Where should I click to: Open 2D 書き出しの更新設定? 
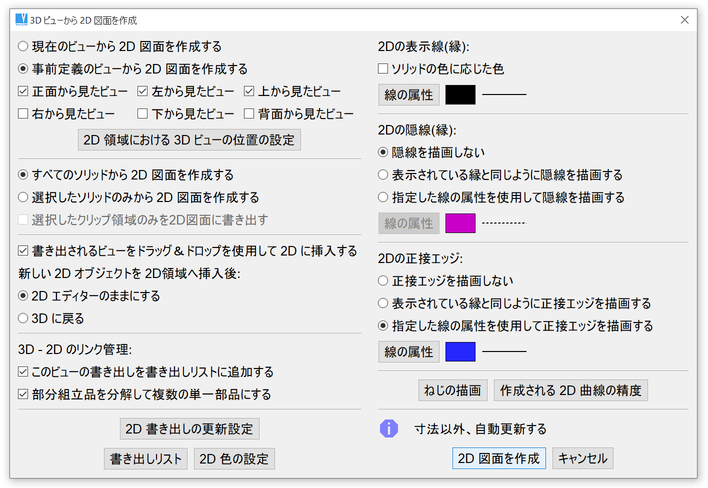190,429
